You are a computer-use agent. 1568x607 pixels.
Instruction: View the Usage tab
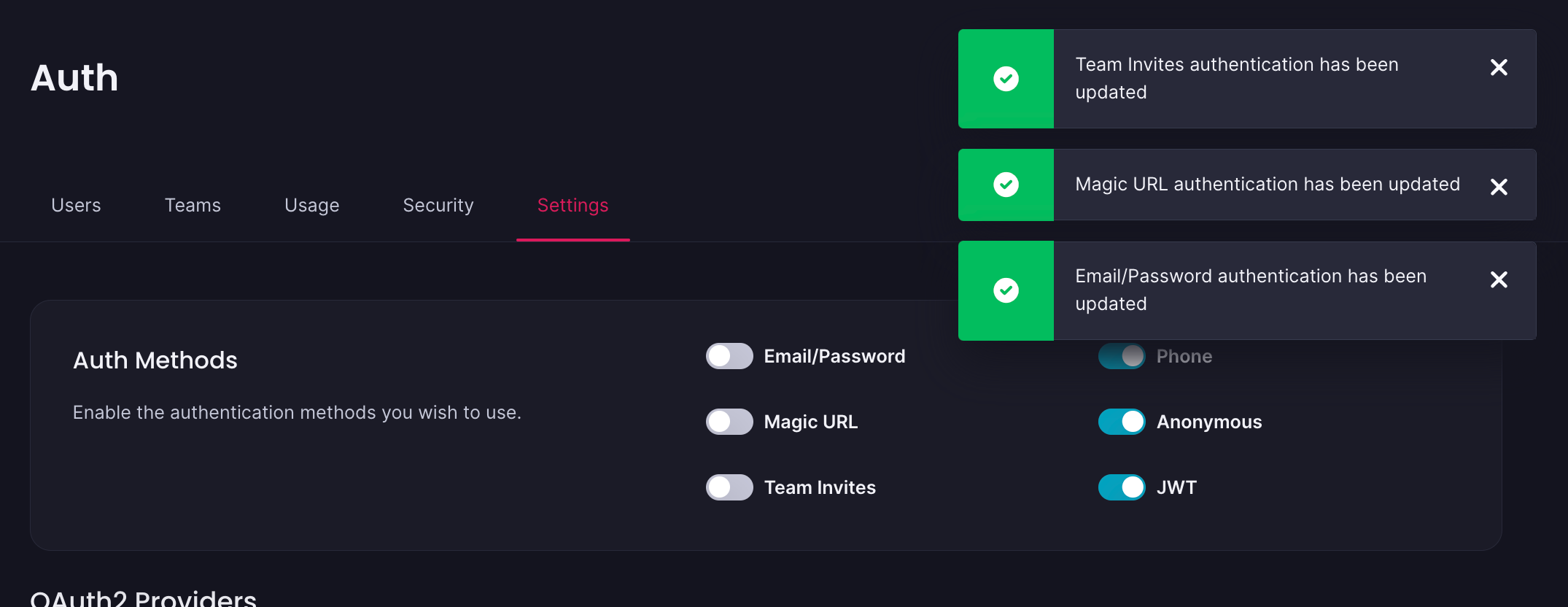(x=311, y=205)
